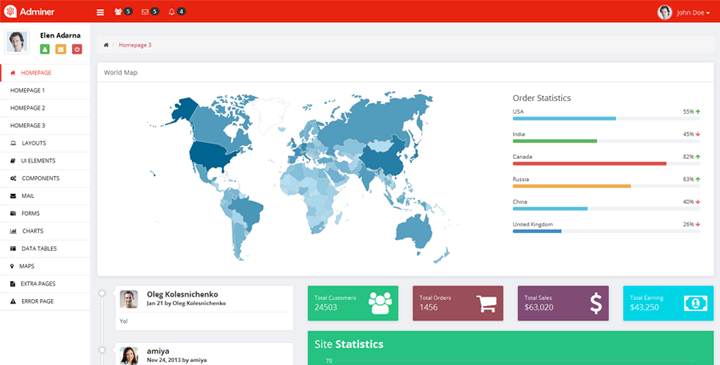This screenshot has width=720, height=365.
Task: Open the mail envelope notifications in header
Action: point(150,11)
